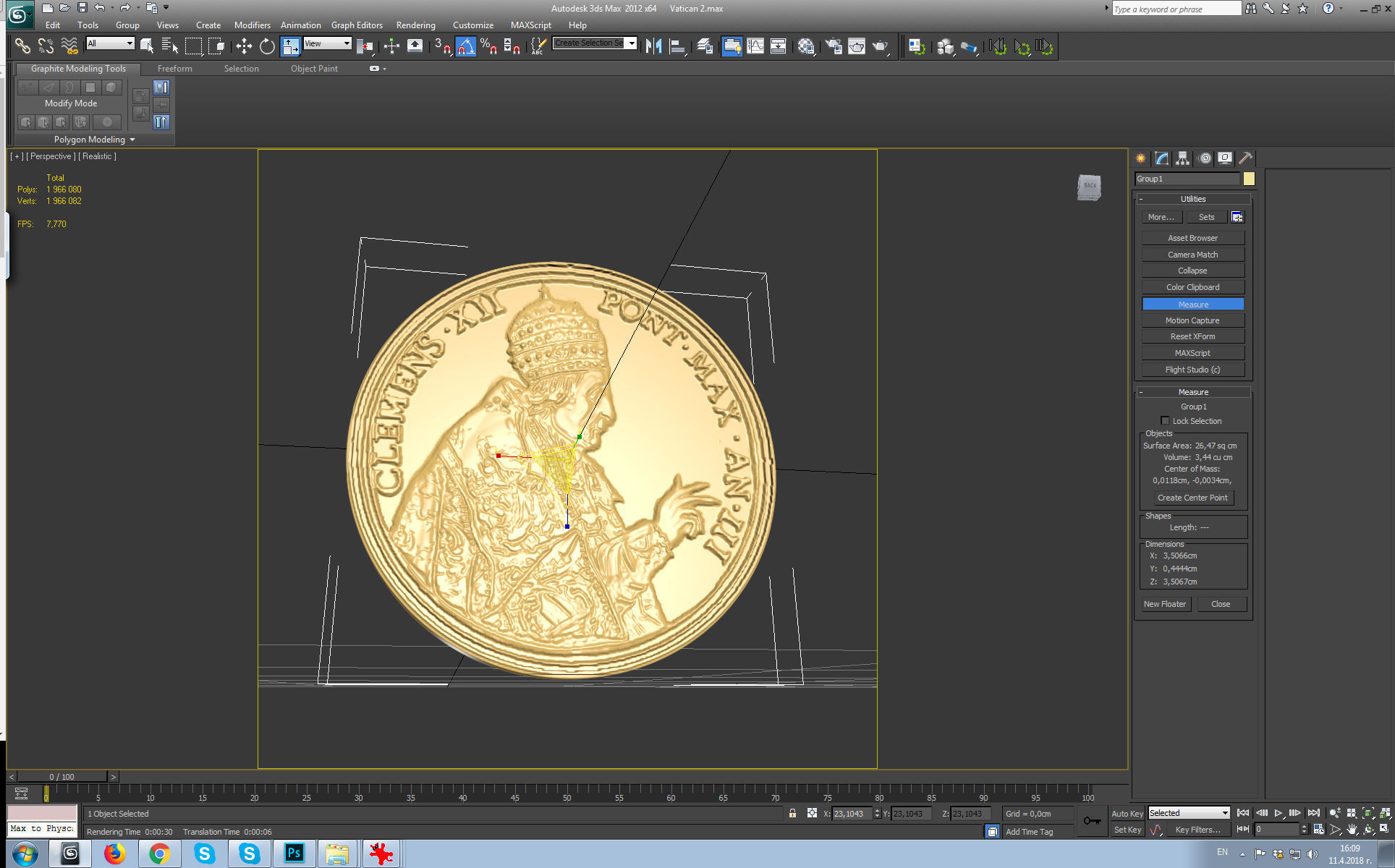Open the Utilities hammer panel tab

[x=1245, y=158]
